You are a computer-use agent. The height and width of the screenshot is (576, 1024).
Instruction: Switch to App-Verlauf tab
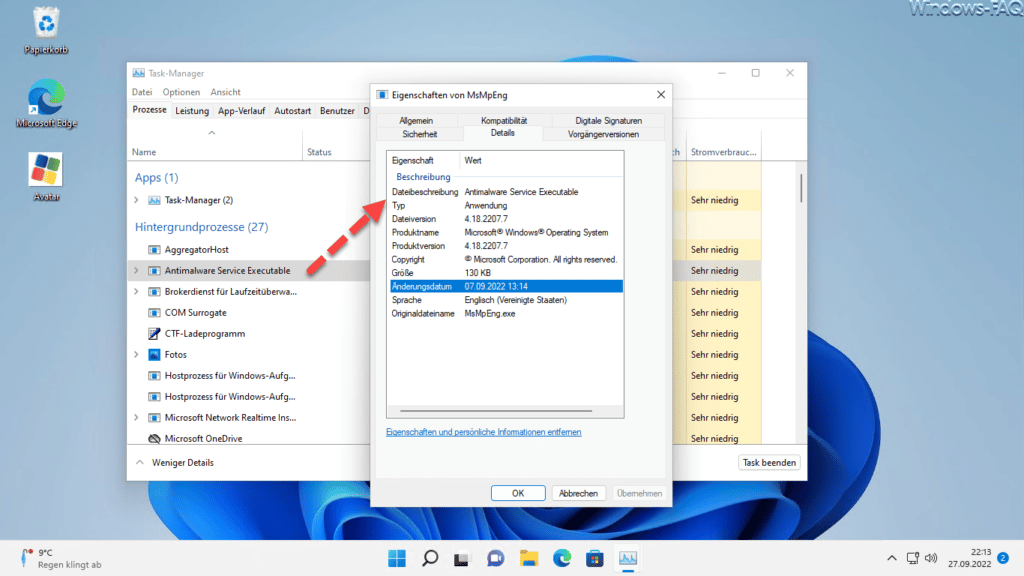tap(242, 111)
